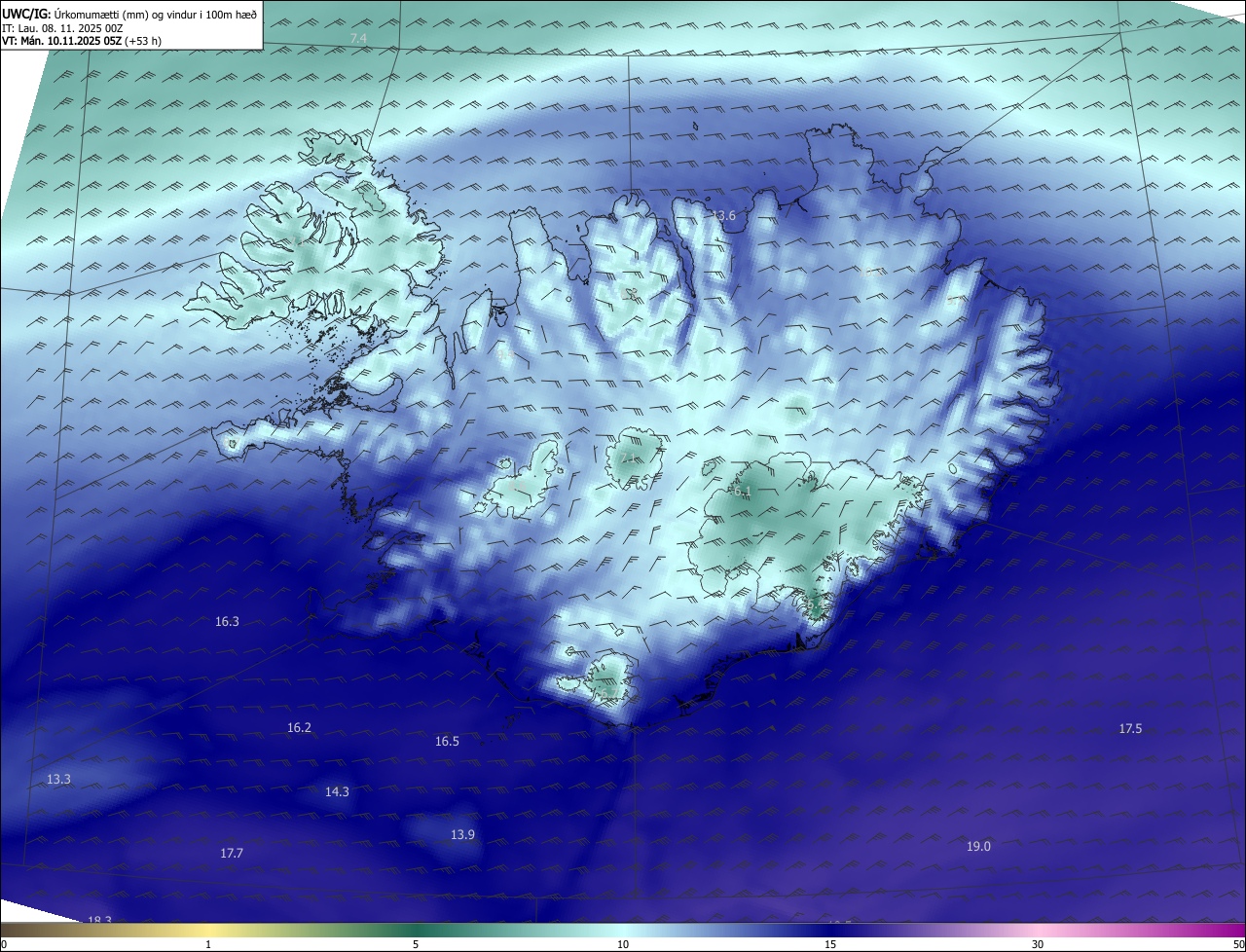This screenshot has height=952, width=1246.
Task: Click the 5 tick on the color scale
Action: point(416,944)
